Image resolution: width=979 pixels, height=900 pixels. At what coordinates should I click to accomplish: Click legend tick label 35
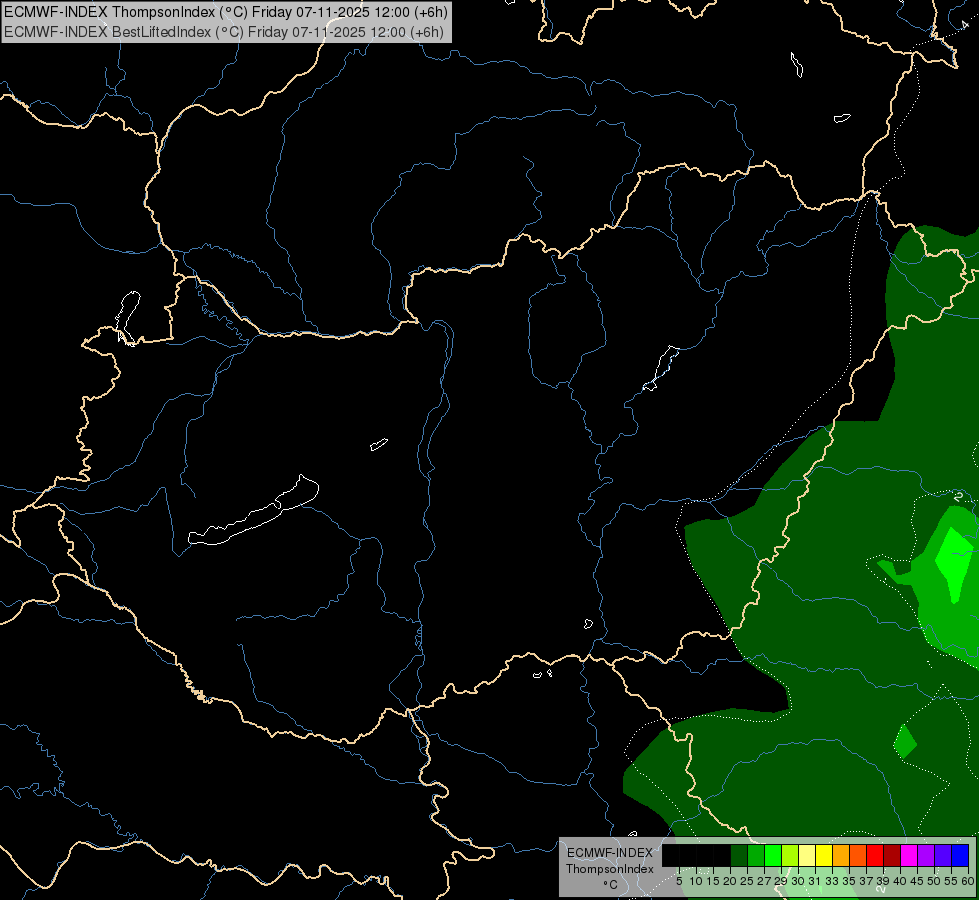pos(849,881)
